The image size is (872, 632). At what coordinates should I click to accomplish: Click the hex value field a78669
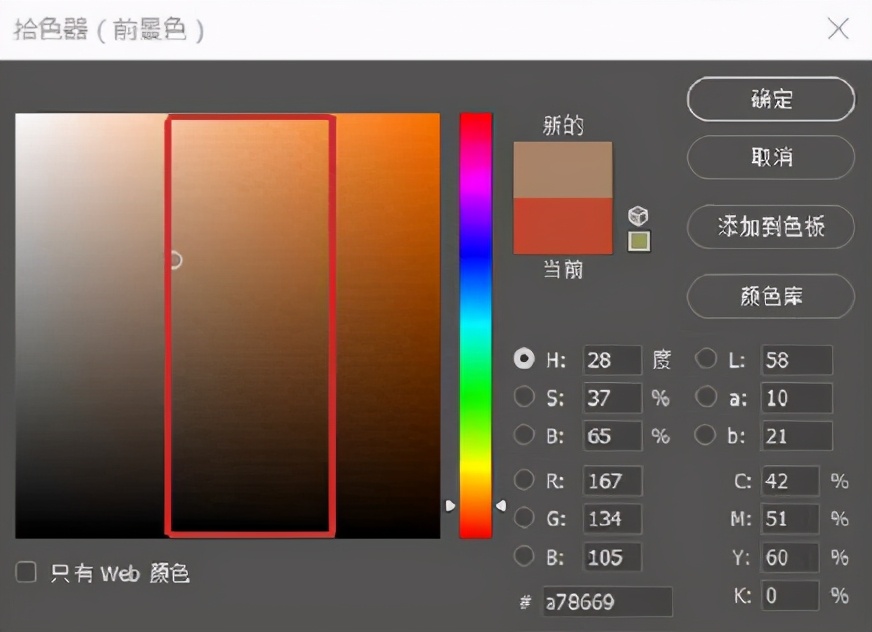click(x=607, y=602)
